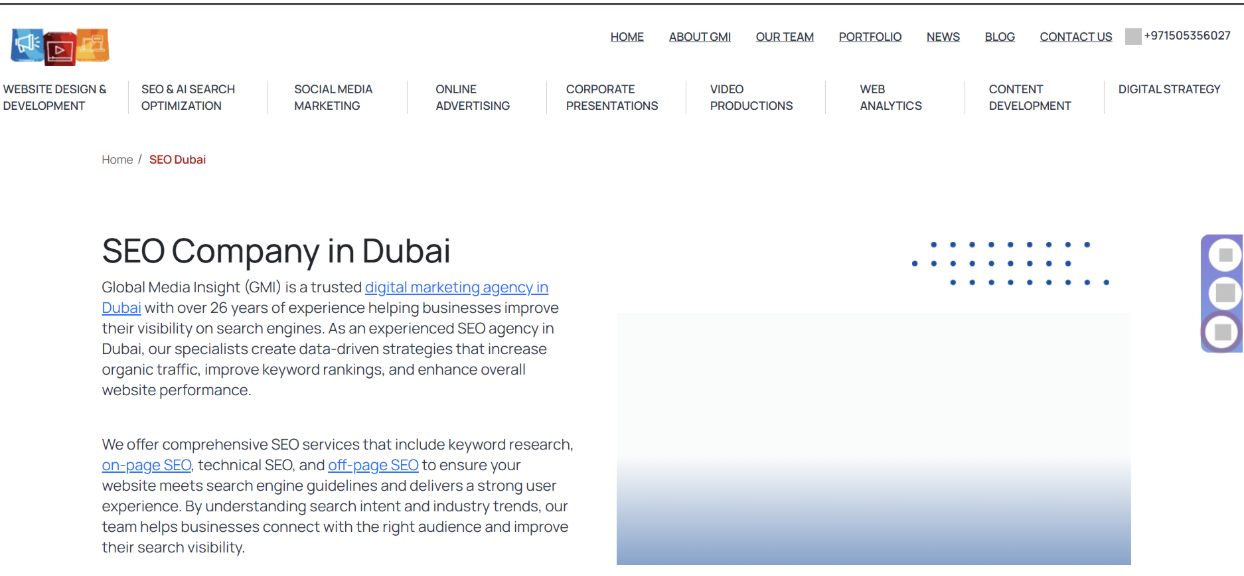Click the phone icon beside +971505356027

tap(1133, 36)
